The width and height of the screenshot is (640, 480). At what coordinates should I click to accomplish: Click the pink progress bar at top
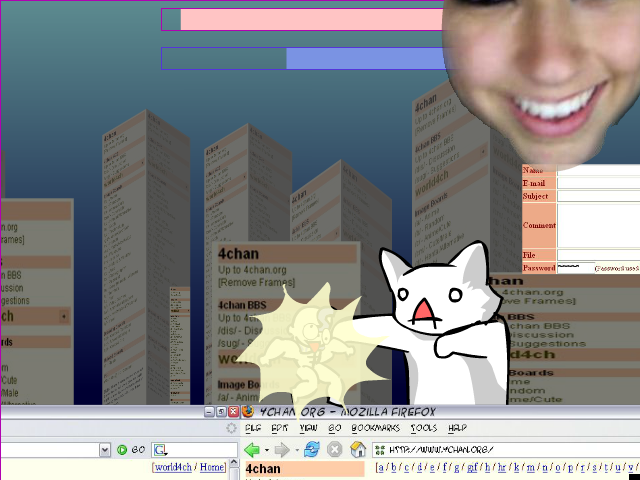[x=310, y=20]
